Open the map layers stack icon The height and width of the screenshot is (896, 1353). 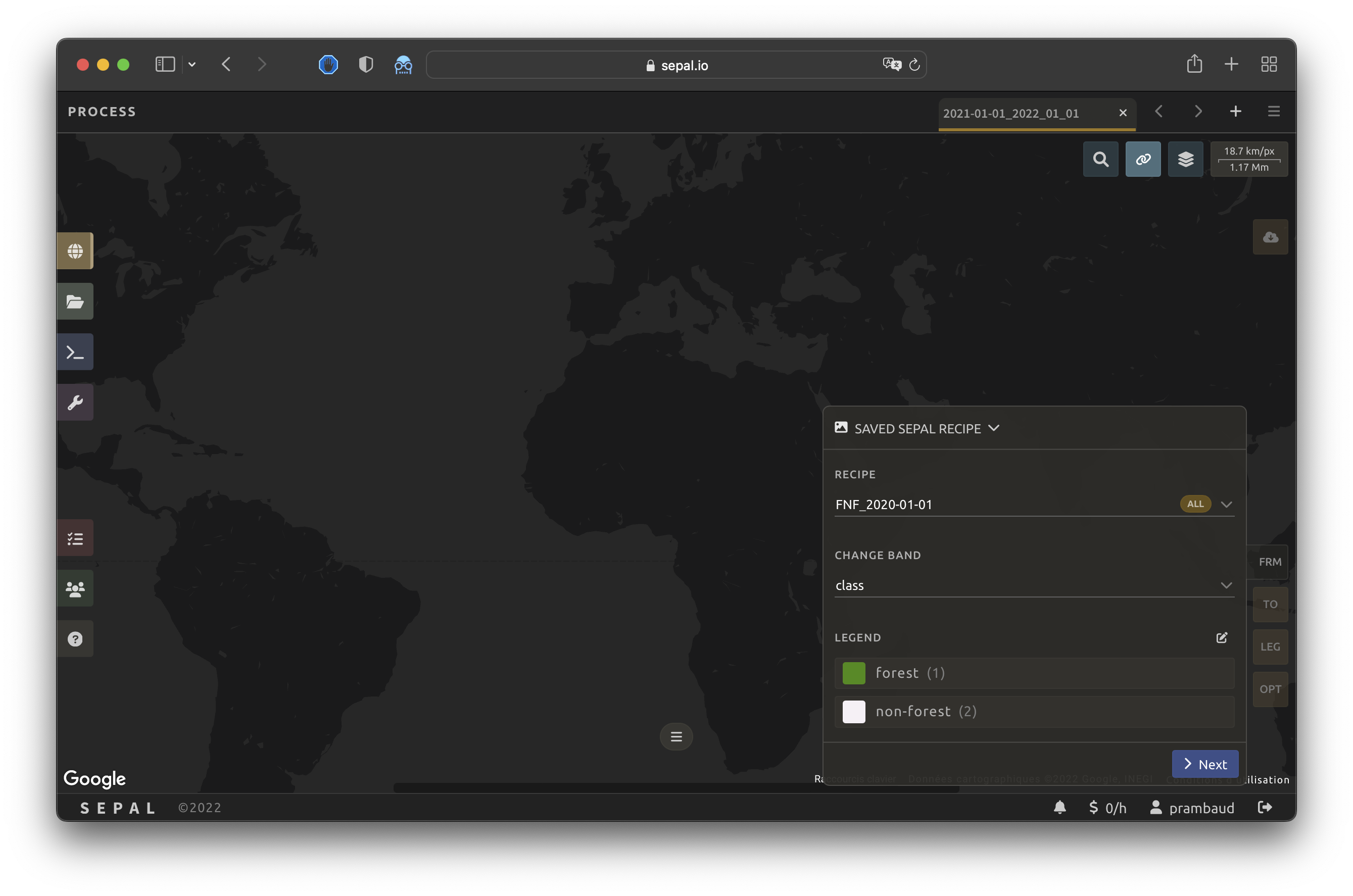click(1186, 159)
